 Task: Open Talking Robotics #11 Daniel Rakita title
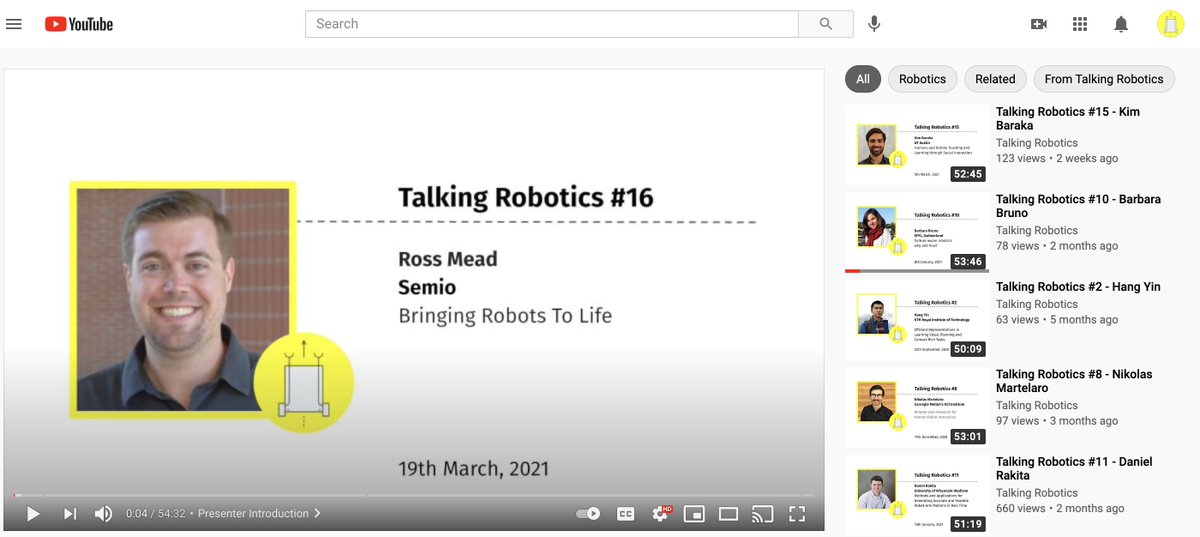(1074, 468)
